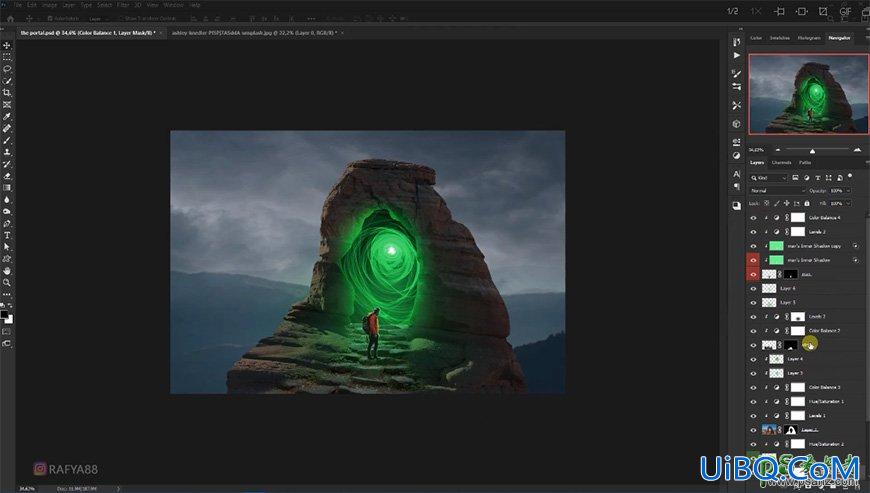Toggle layer filtering on/off switch

coord(850,176)
